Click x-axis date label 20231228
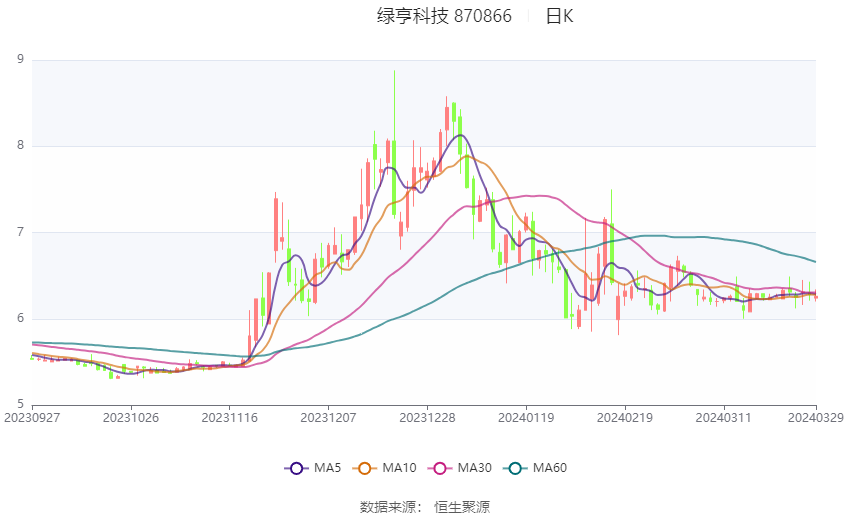Screen dimensions: 850x517 coord(427,418)
